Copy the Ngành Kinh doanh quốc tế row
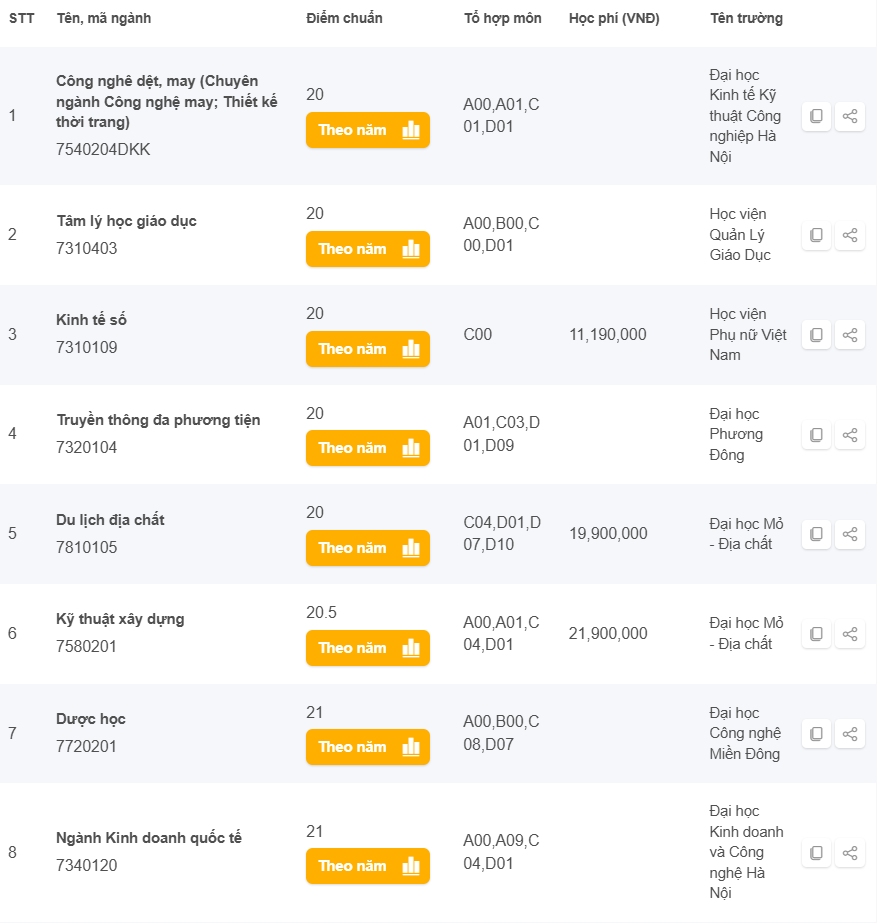Screen dimensions: 877x923 [816, 853]
